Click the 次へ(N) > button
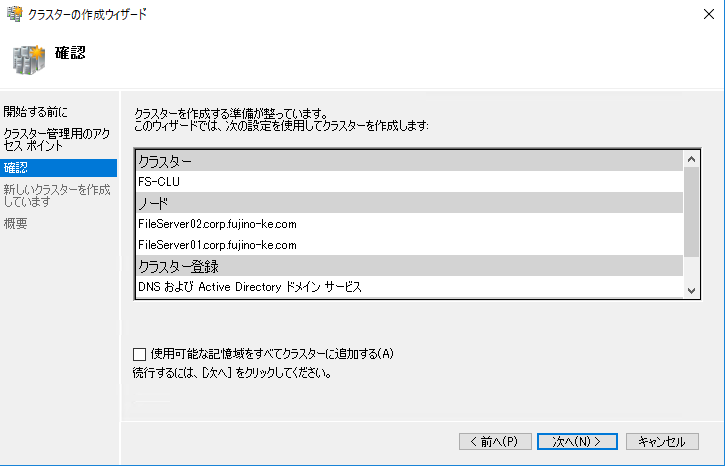Viewport: 725px width, 466px height. (577, 441)
